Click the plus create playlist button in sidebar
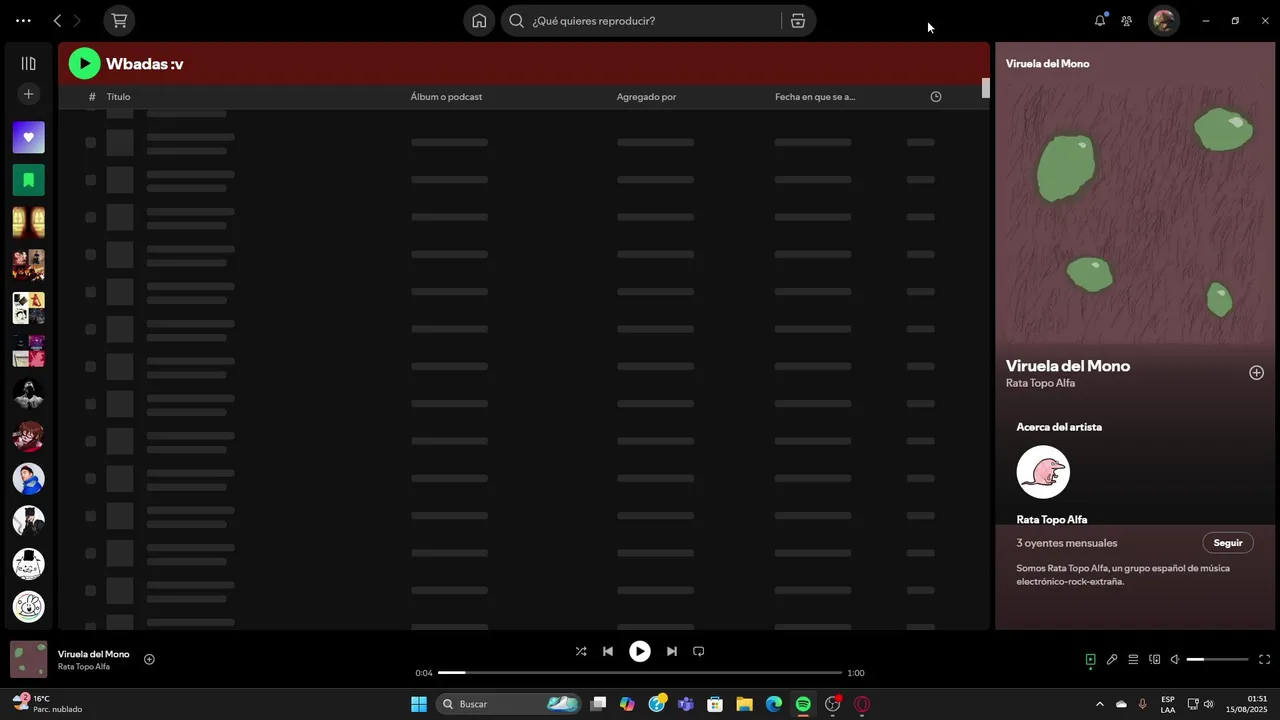This screenshot has width=1280, height=720. [28, 94]
